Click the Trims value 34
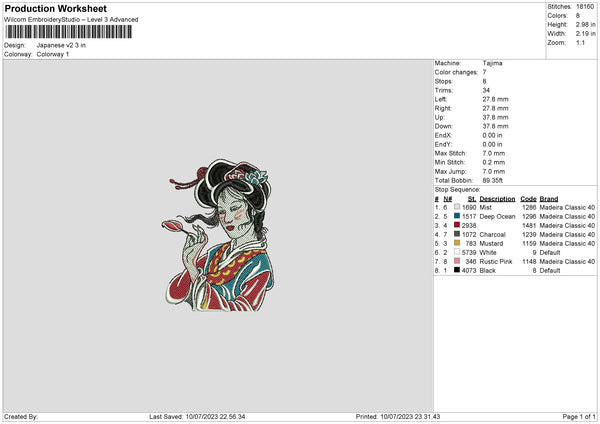This screenshot has width=600, height=424. (486, 90)
